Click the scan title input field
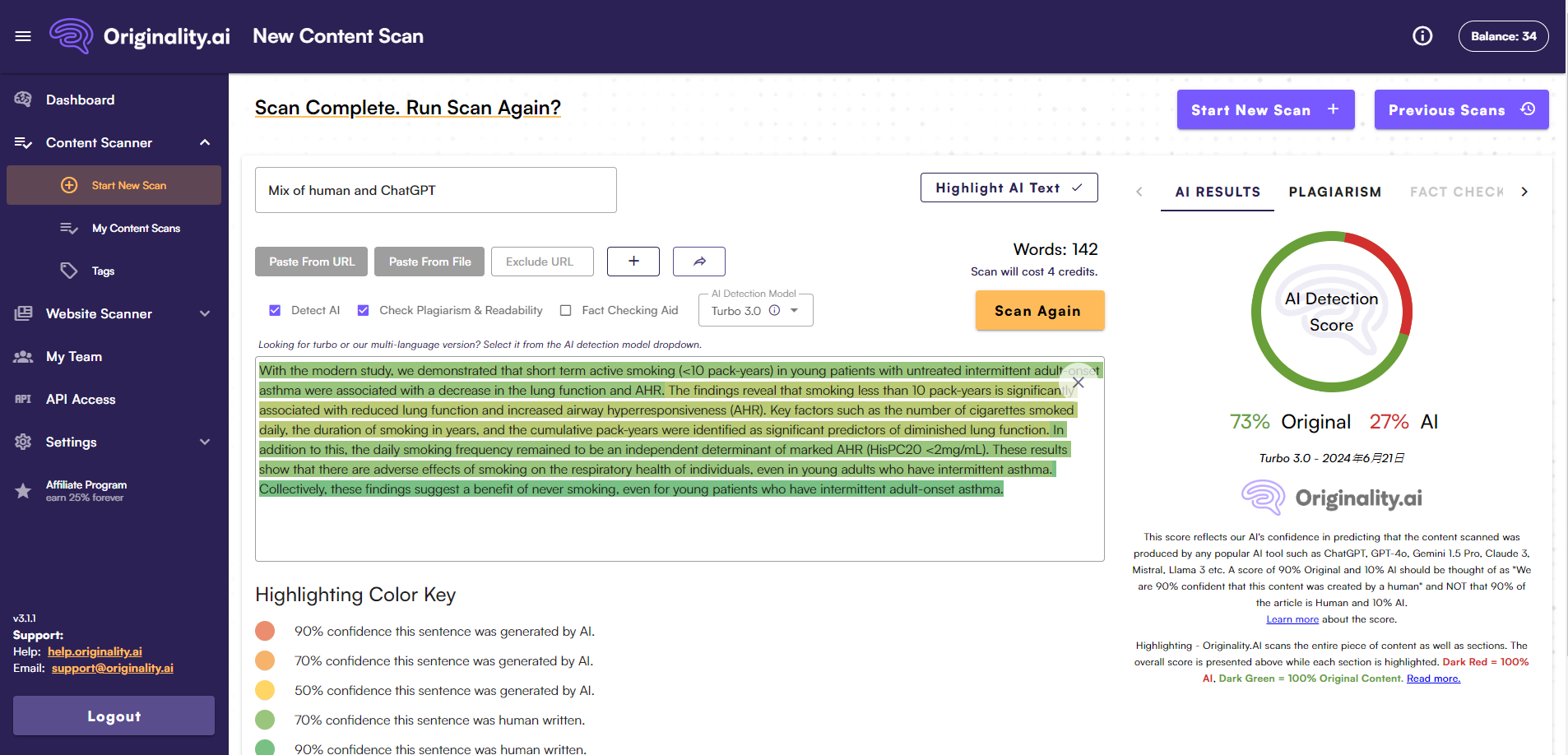 click(x=435, y=190)
